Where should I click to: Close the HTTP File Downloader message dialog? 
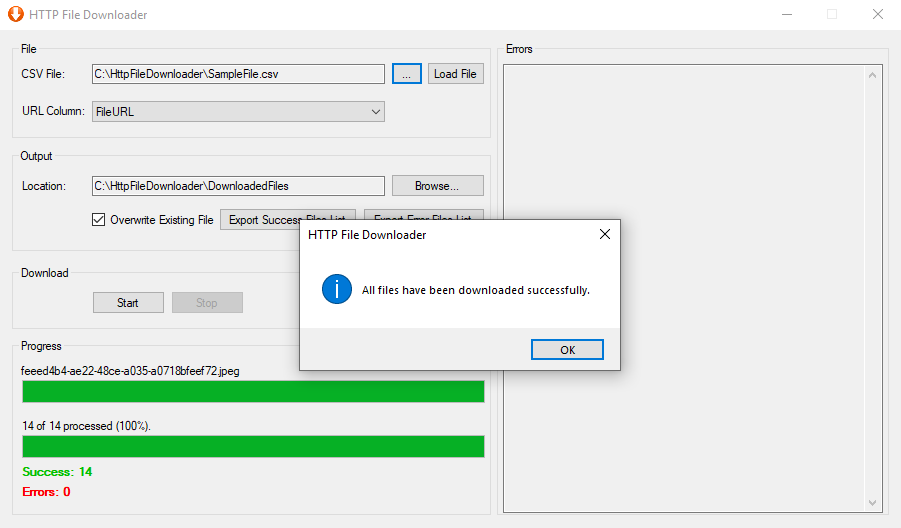coord(604,235)
